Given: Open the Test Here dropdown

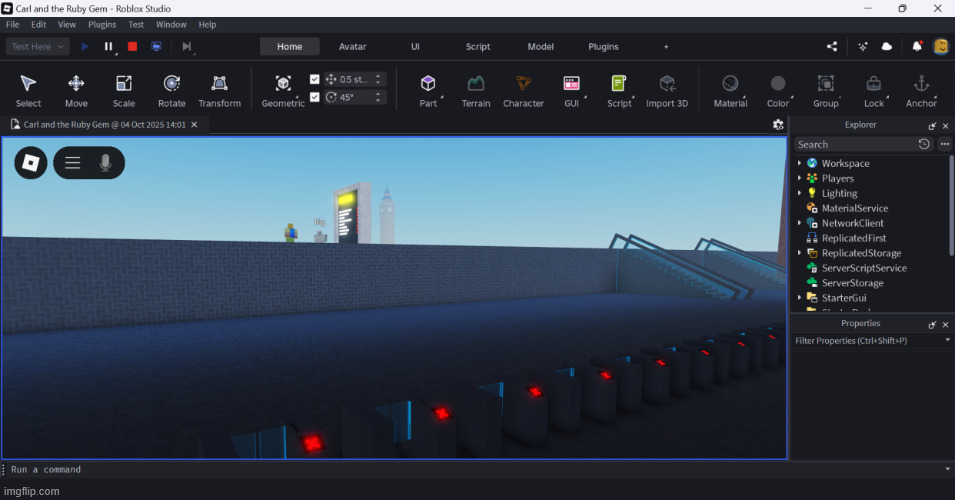Looking at the screenshot, I should click(37, 46).
